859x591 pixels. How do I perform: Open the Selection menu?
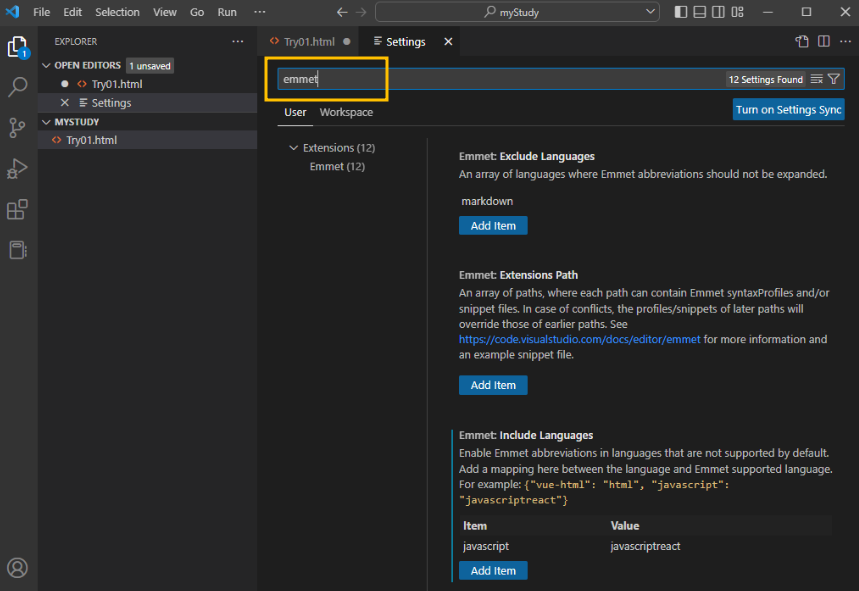[x=117, y=12]
